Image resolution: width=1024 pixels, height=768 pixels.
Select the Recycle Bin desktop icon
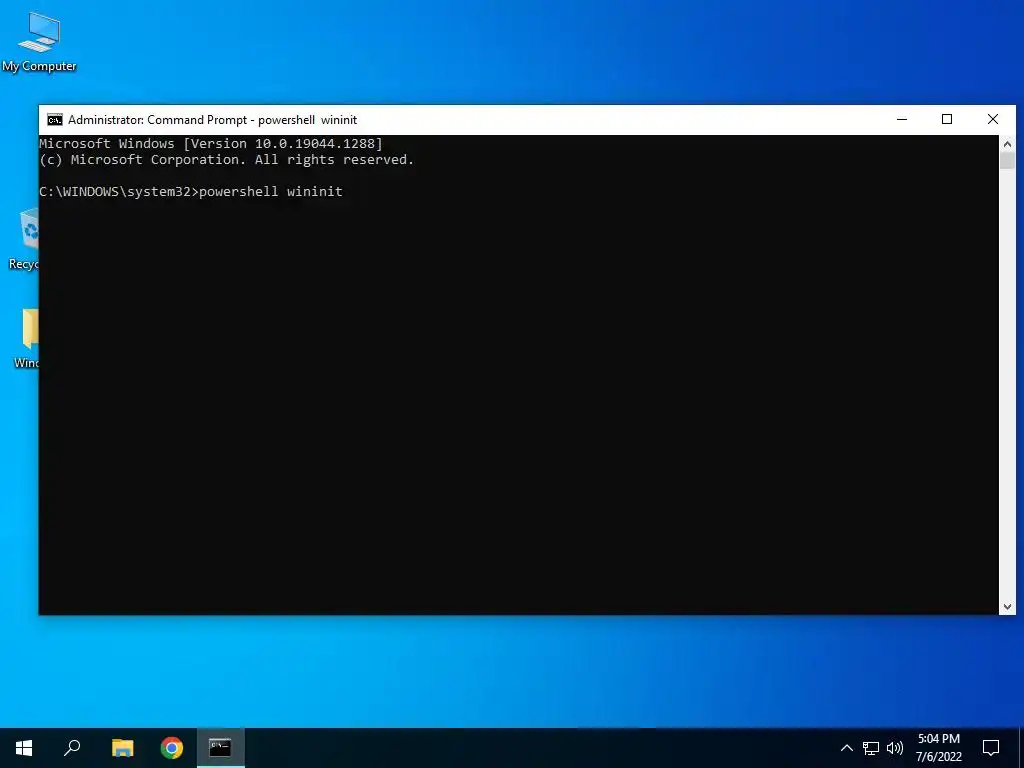24,238
